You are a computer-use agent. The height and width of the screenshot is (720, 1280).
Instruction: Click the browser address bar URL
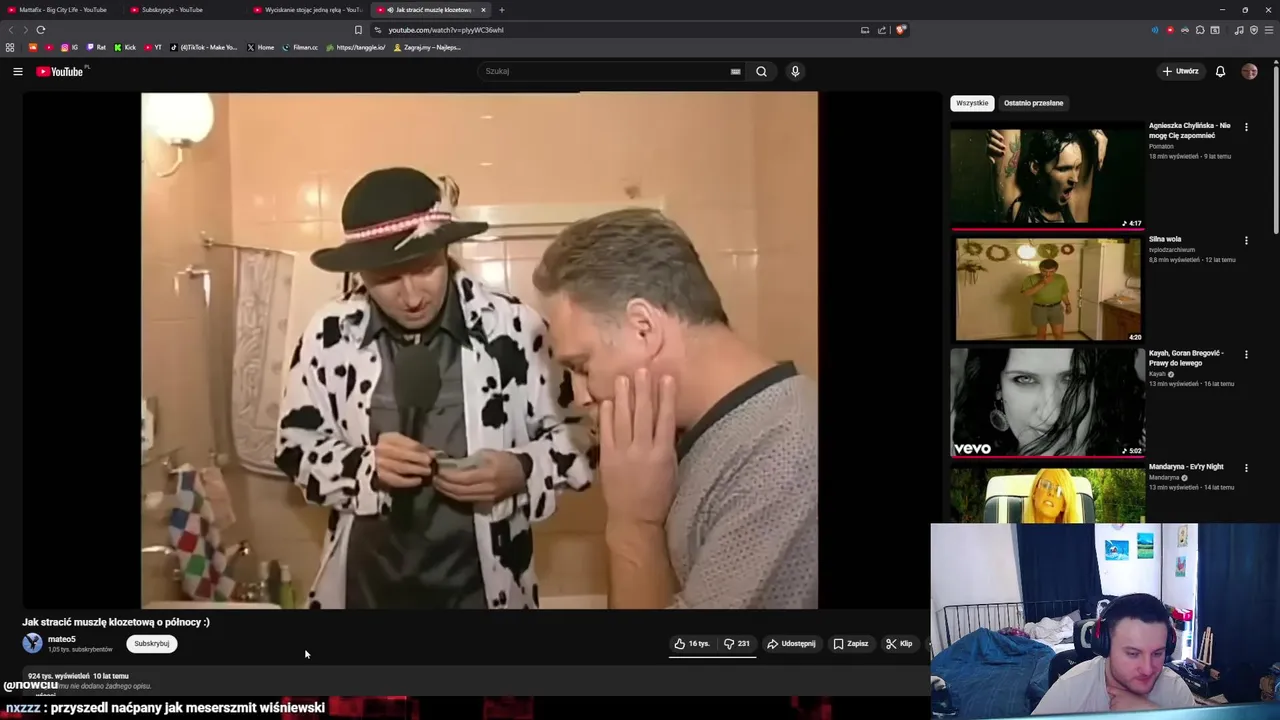[x=446, y=30]
